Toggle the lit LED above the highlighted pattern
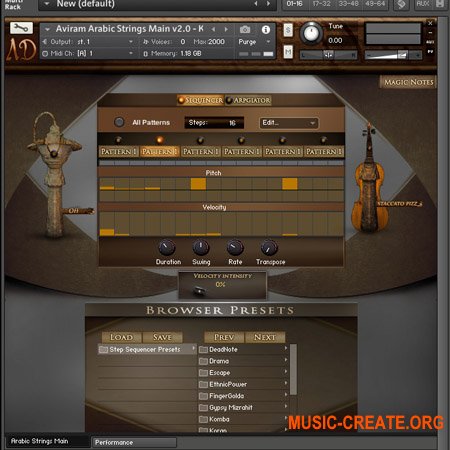 [160, 140]
